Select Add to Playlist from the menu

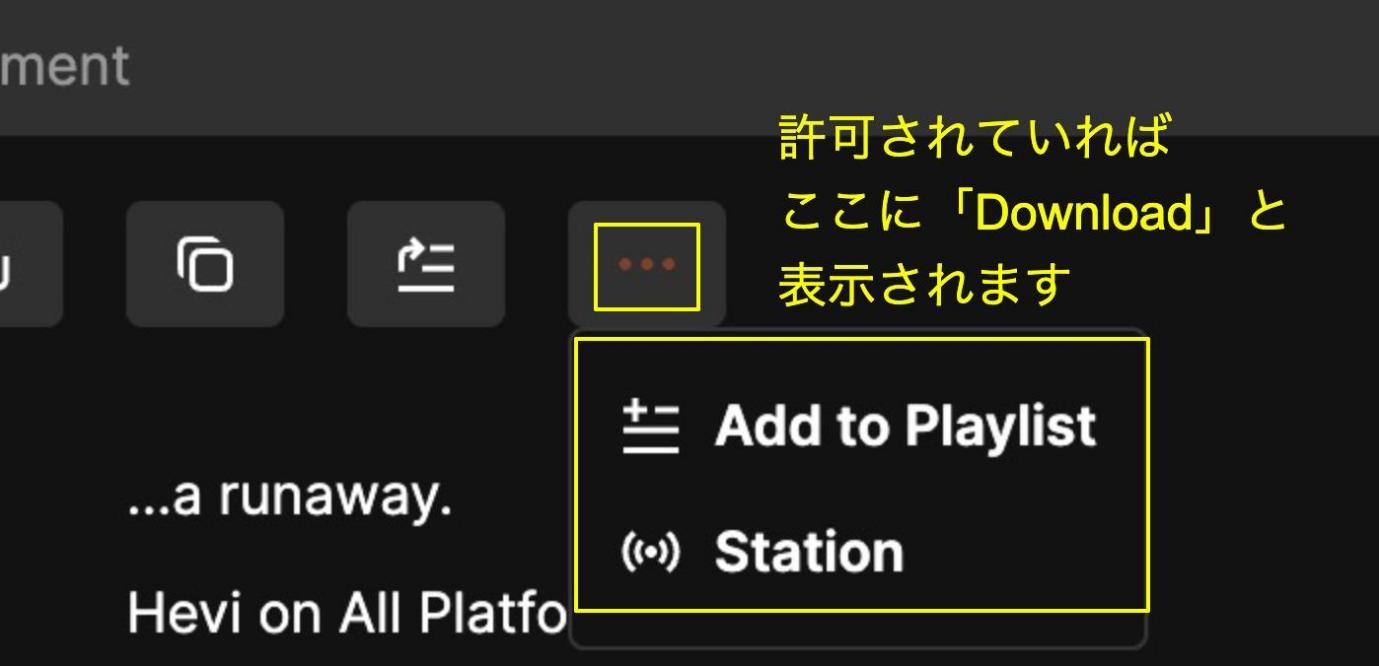pyautogui.click(x=860, y=427)
